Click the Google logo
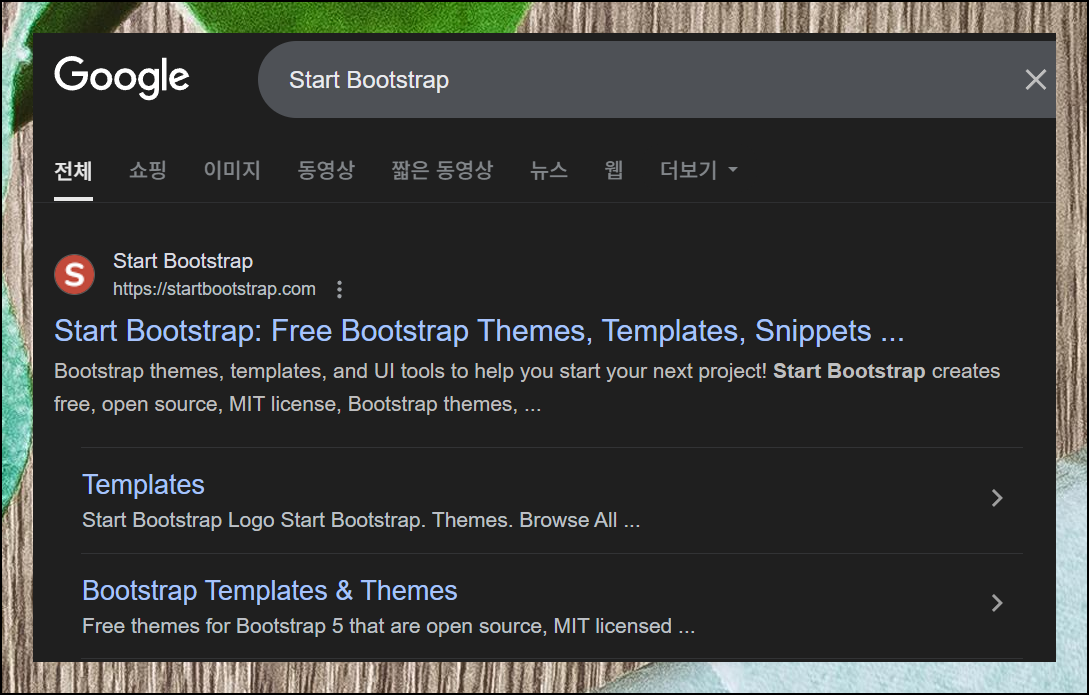The image size is (1089, 695). (x=122, y=77)
